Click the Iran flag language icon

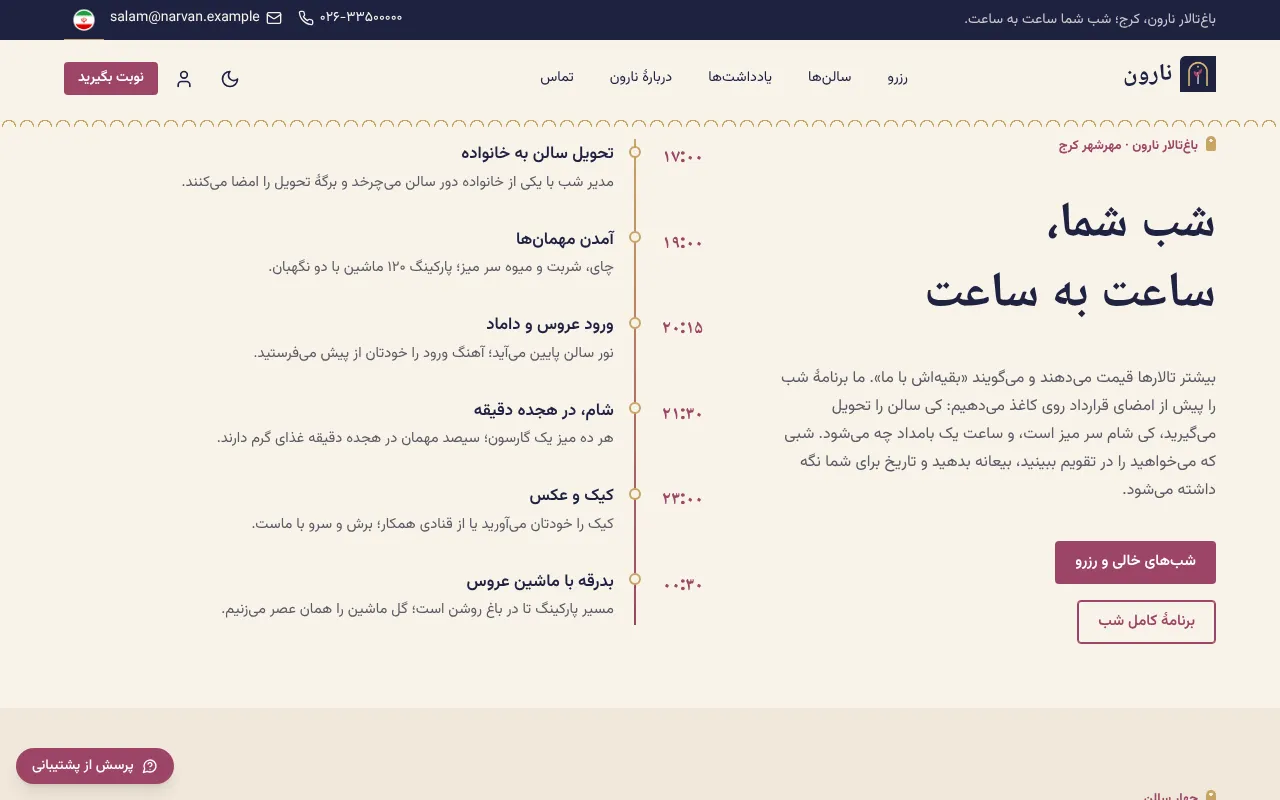tap(84, 20)
